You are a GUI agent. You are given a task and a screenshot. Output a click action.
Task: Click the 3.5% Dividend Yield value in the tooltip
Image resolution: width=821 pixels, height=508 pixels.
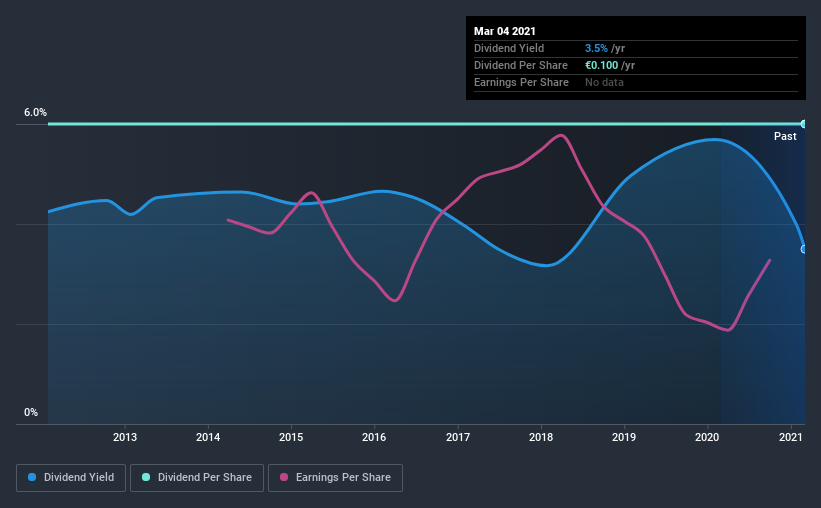click(596, 48)
